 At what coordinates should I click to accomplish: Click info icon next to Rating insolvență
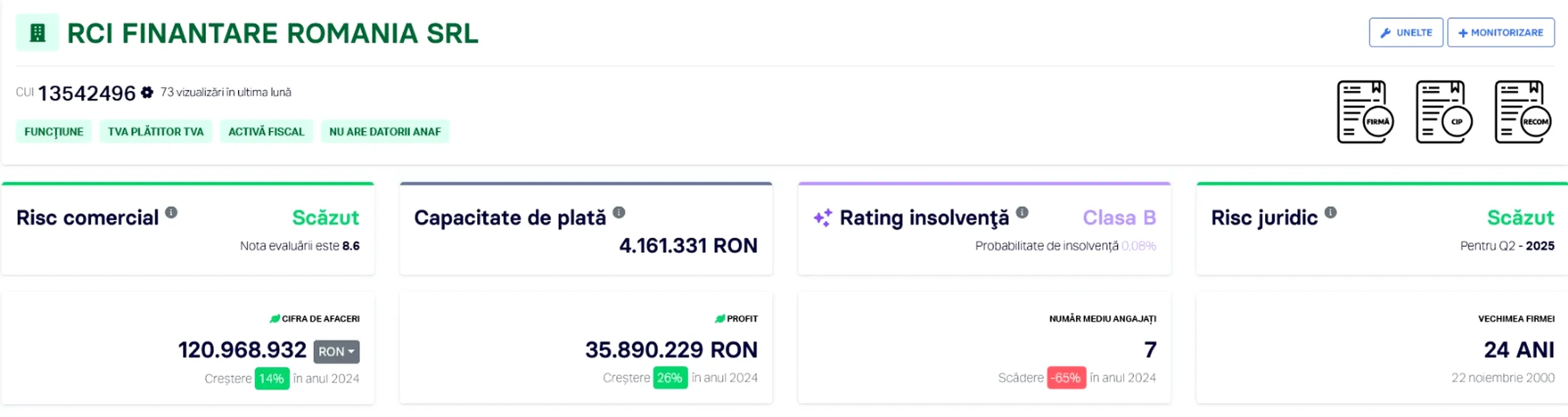click(1022, 212)
